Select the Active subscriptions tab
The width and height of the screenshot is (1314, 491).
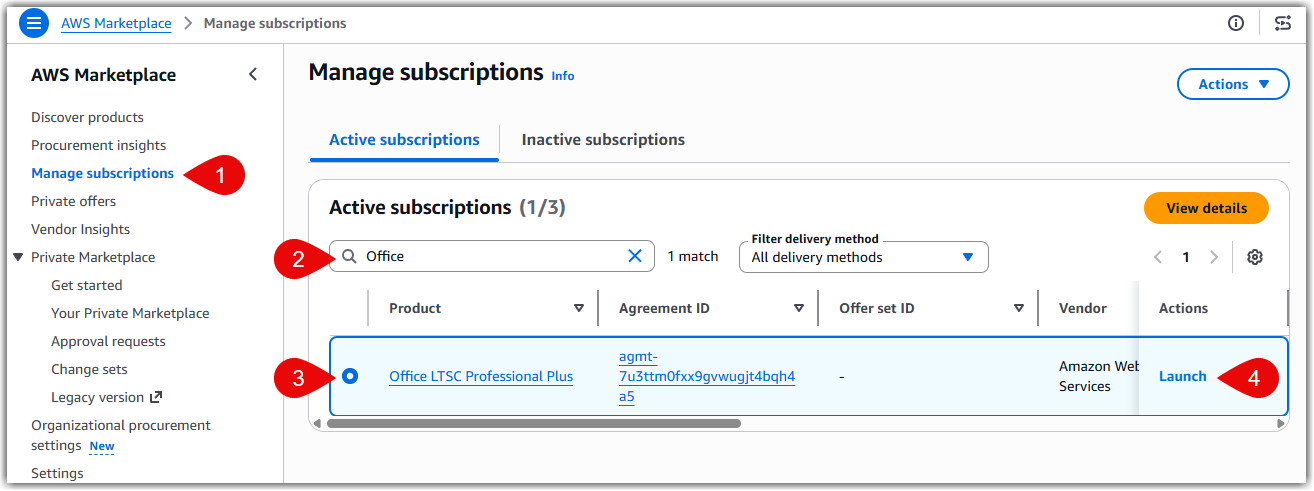404,140
